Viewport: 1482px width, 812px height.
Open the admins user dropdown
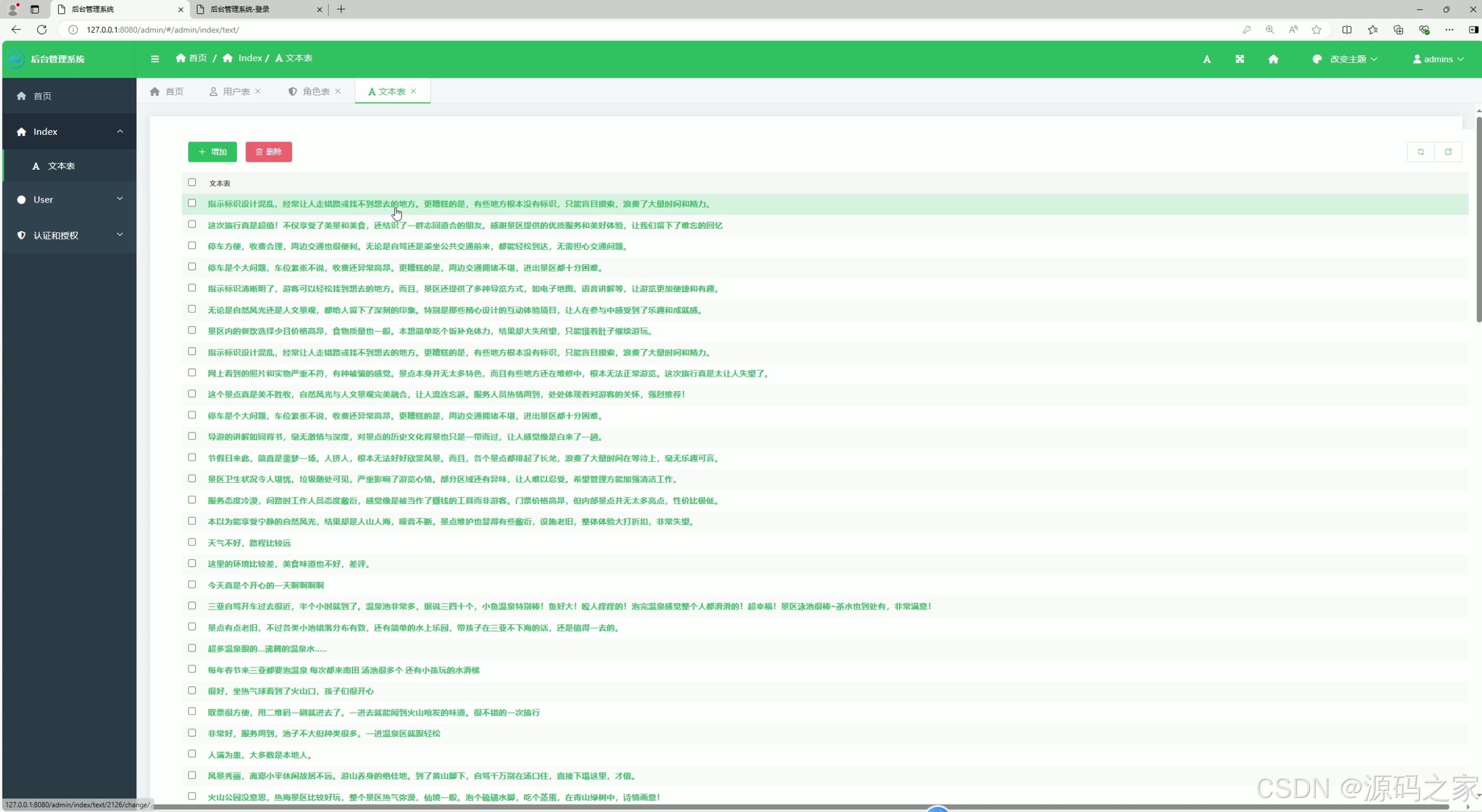pyautogui.click(x=1437, y=59)
